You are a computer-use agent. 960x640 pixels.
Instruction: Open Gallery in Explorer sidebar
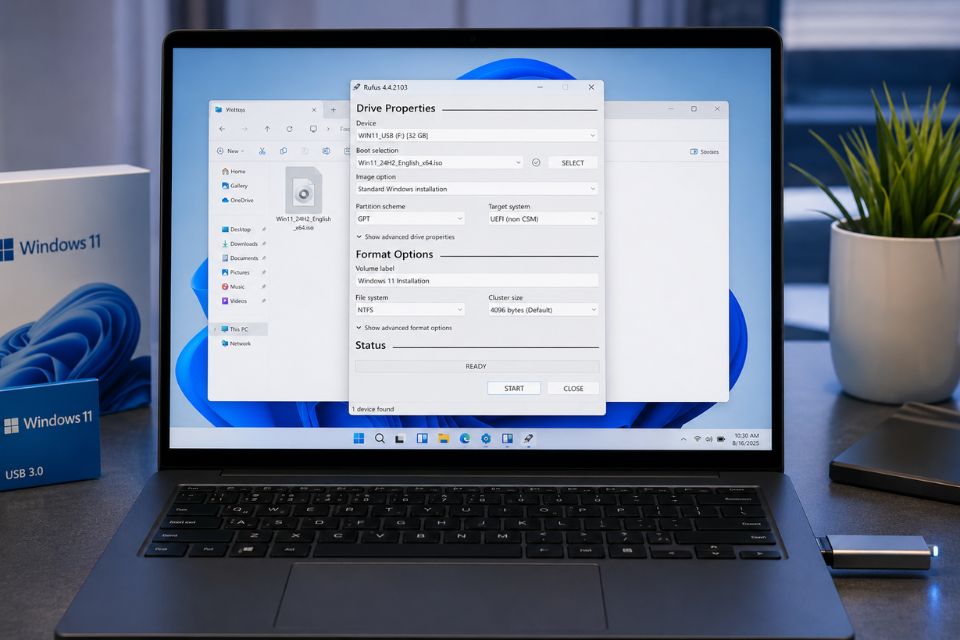tap(234, 186)
